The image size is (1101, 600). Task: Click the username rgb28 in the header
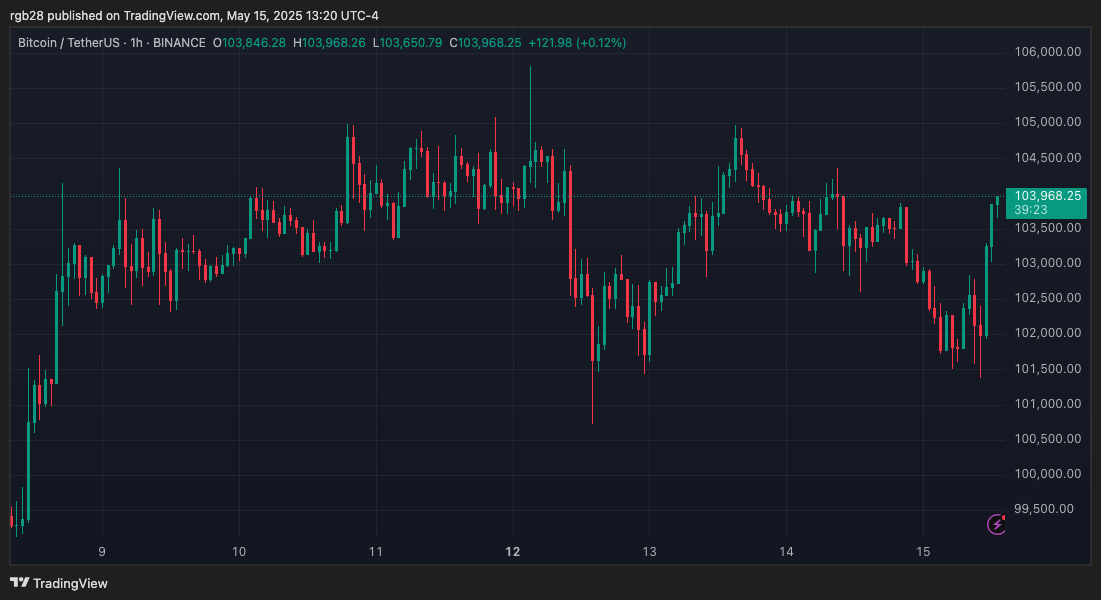point(27,15)
